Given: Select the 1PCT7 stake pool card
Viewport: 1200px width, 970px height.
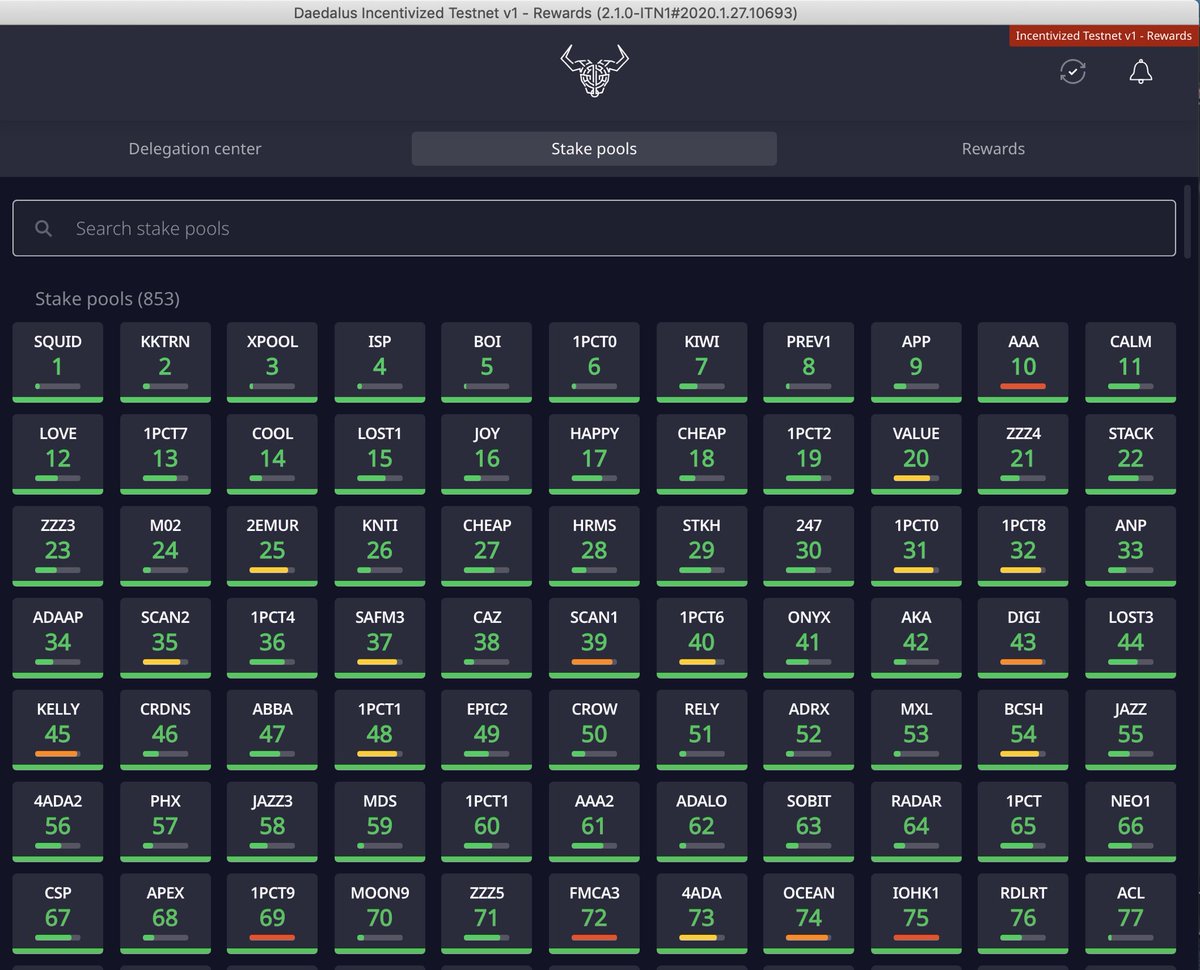Looking at the screenshot, I should click(165, 454).
